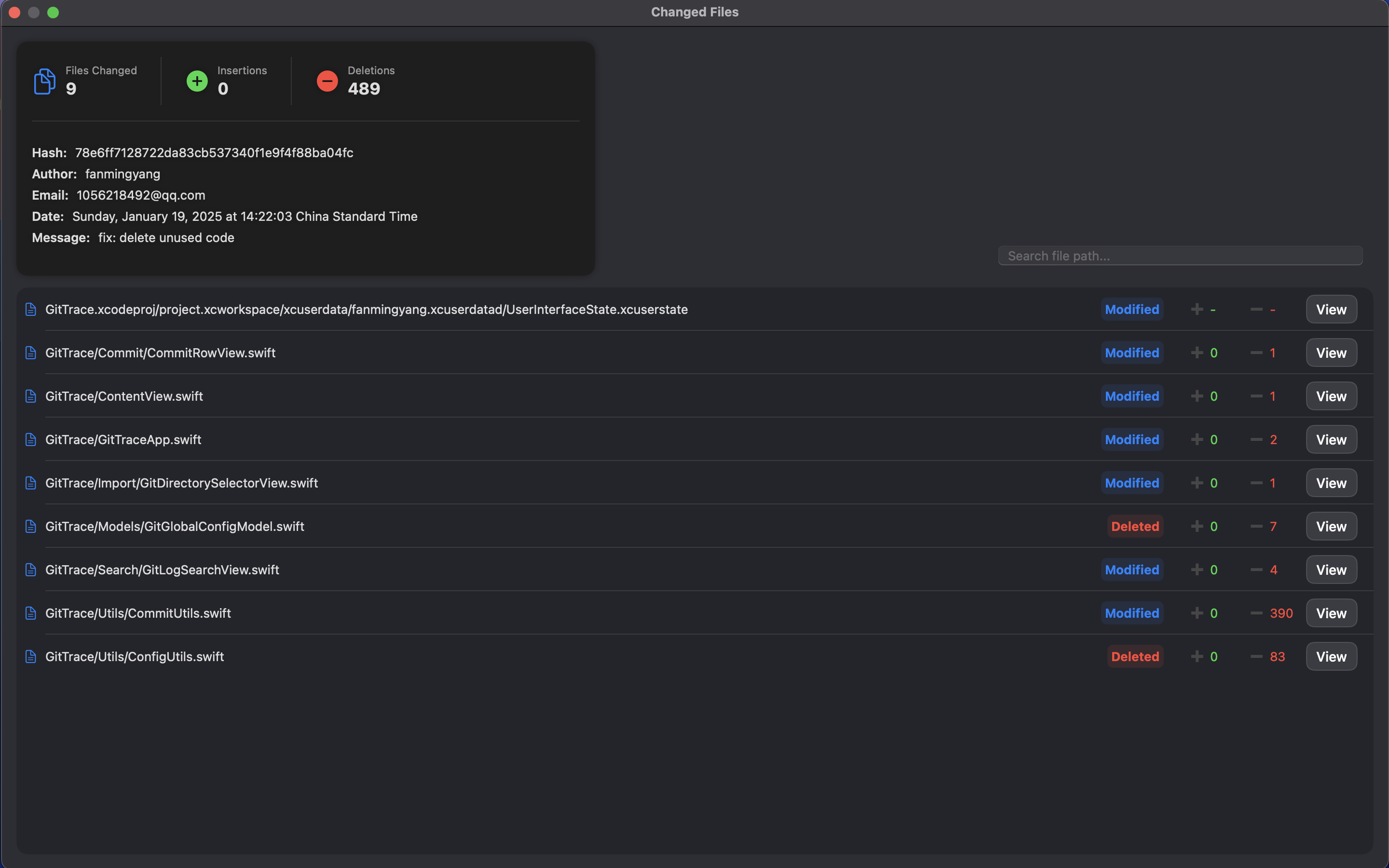Click the commit hash text
Image resolution: width=1389 pixels, height=868 pixels.
click(214, 153)
